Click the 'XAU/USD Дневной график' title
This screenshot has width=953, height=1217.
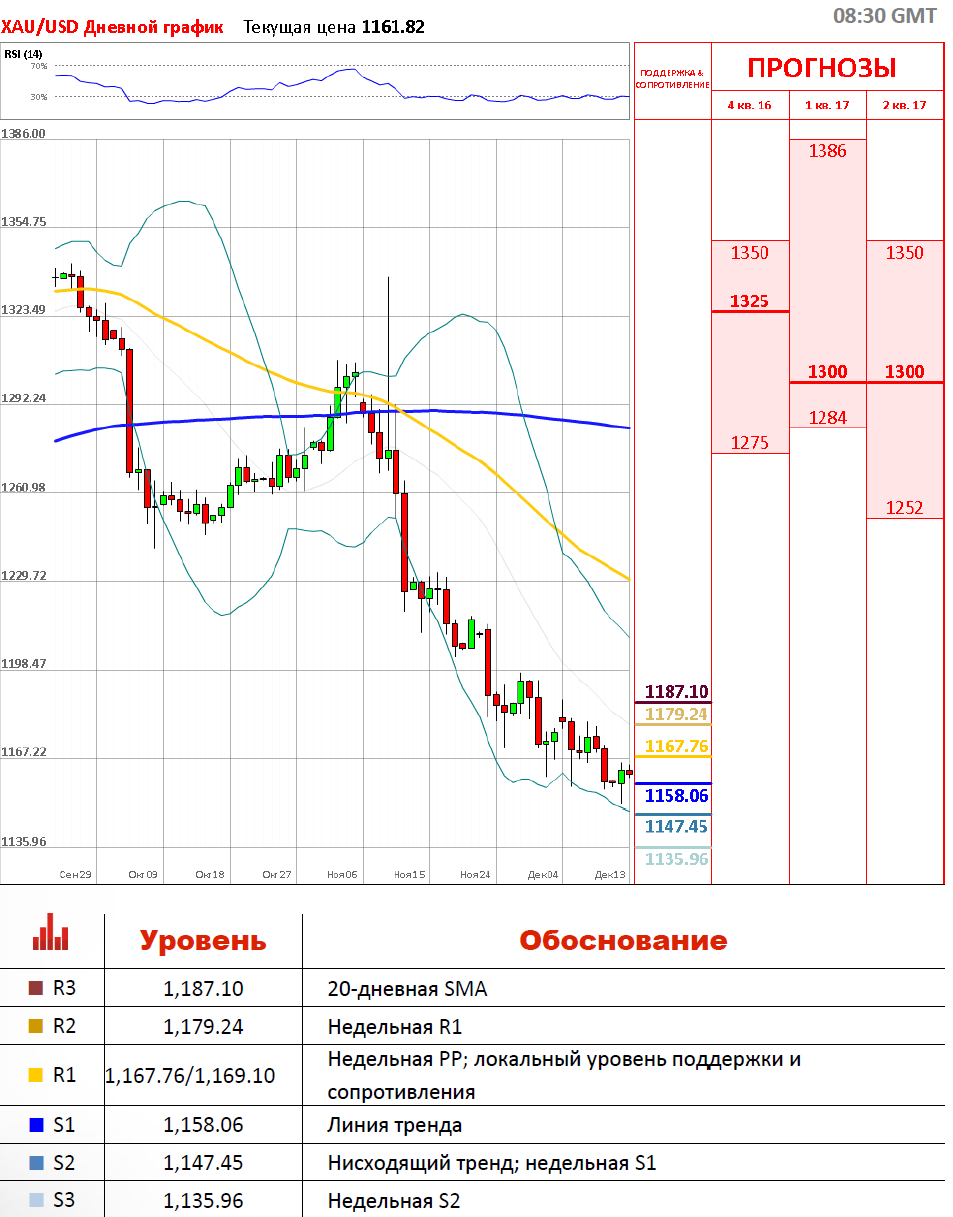[112, 27]
